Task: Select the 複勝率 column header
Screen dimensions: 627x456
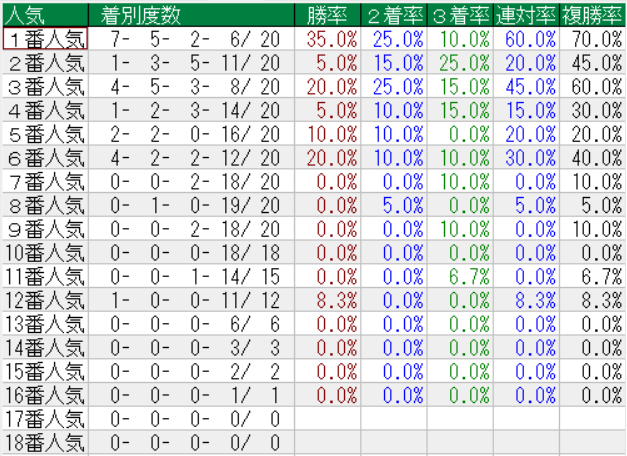Action: [592, 14]
